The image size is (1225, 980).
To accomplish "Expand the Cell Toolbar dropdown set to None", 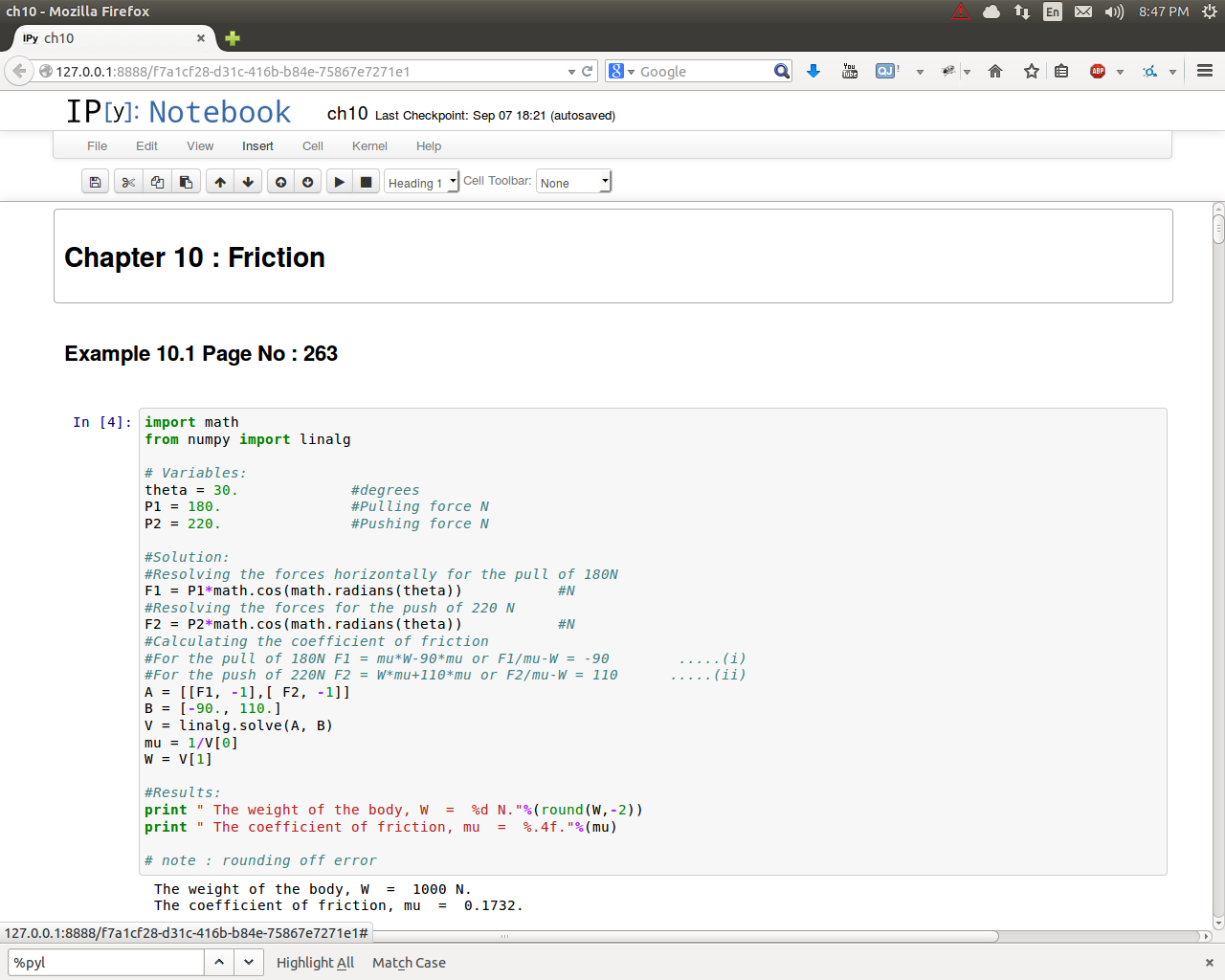I will (573, 182).
